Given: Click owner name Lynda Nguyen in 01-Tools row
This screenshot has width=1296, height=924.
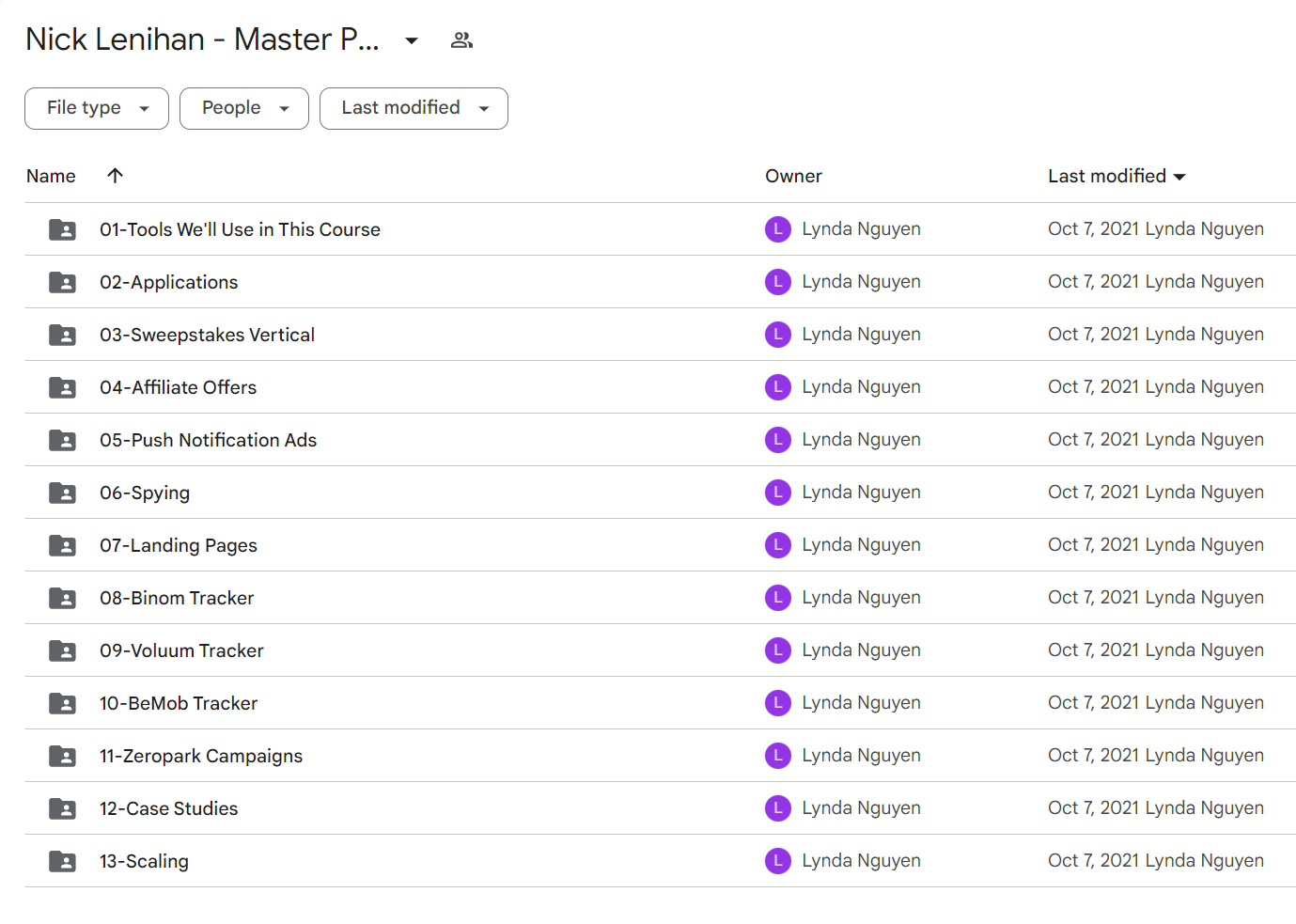Looking at the screenshot, I should (861, 229).
